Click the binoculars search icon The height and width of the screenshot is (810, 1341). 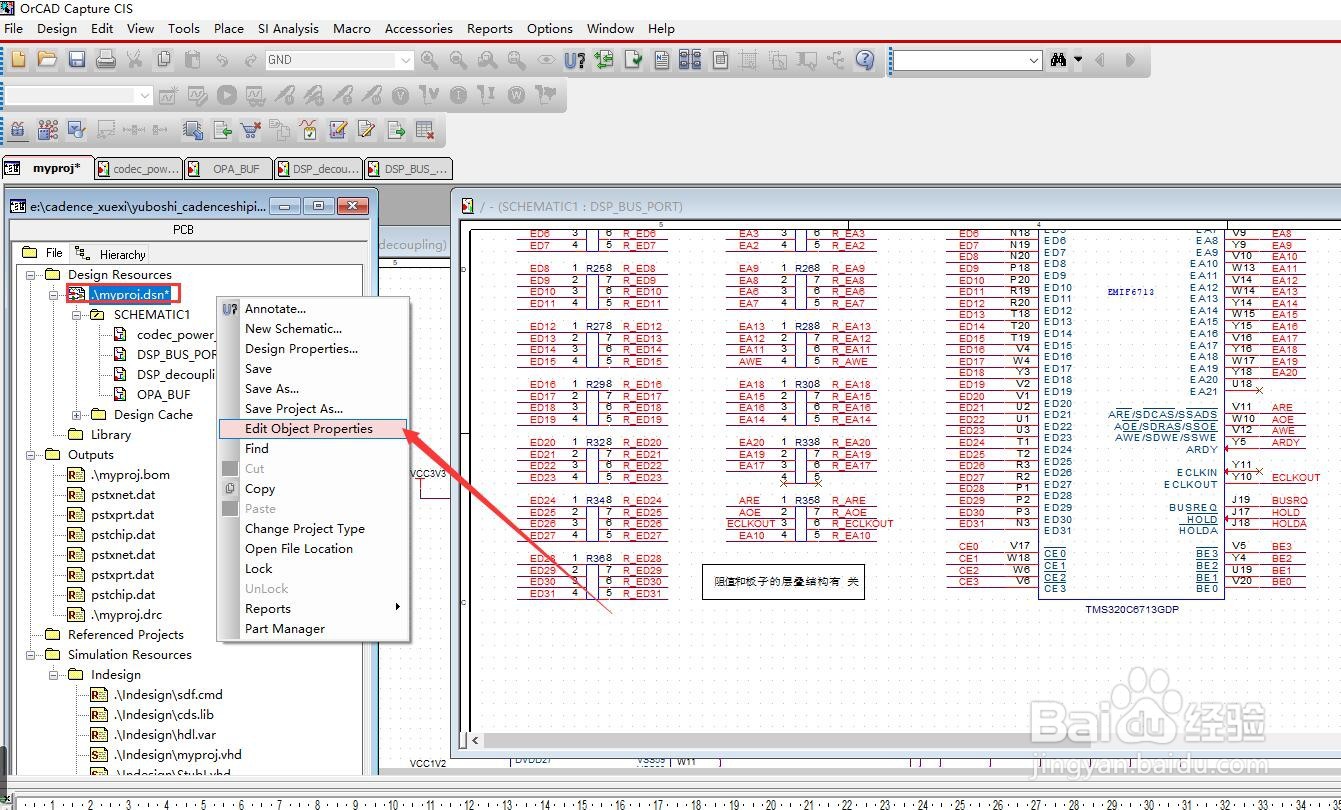(x=1058, y=60)
